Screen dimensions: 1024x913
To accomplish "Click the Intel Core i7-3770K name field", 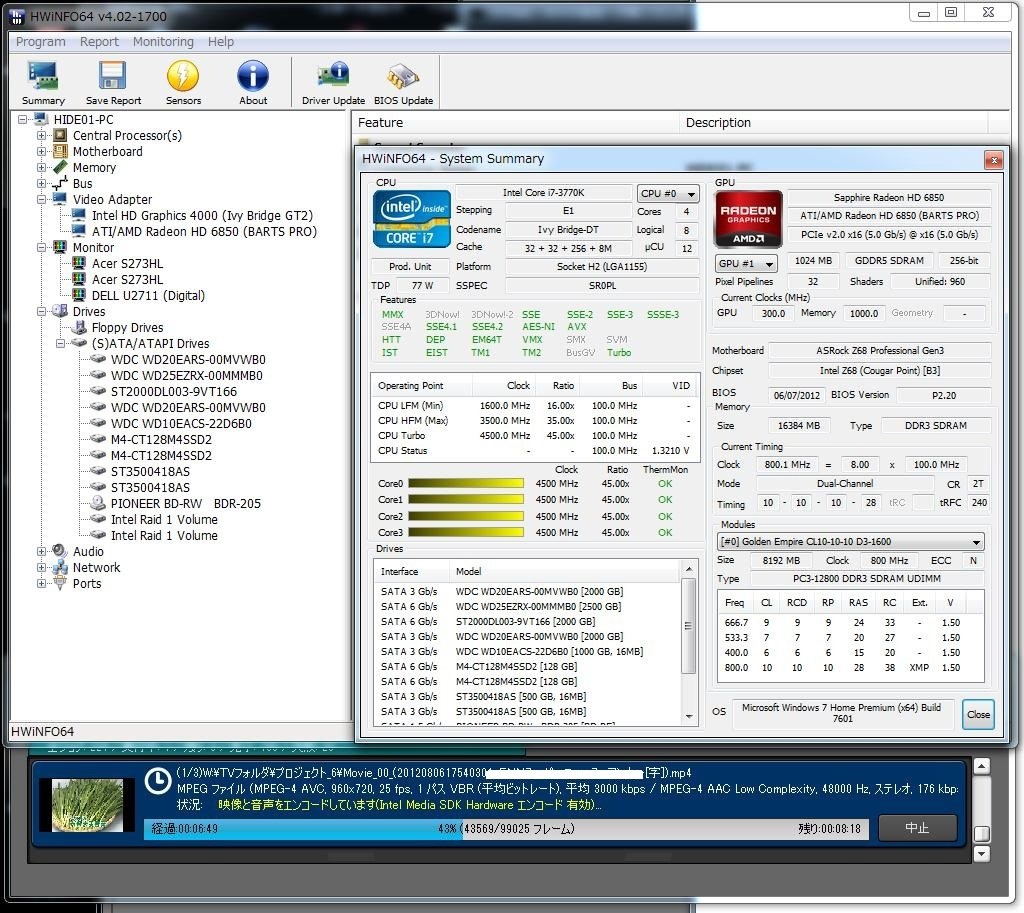I will pos(543,193).
